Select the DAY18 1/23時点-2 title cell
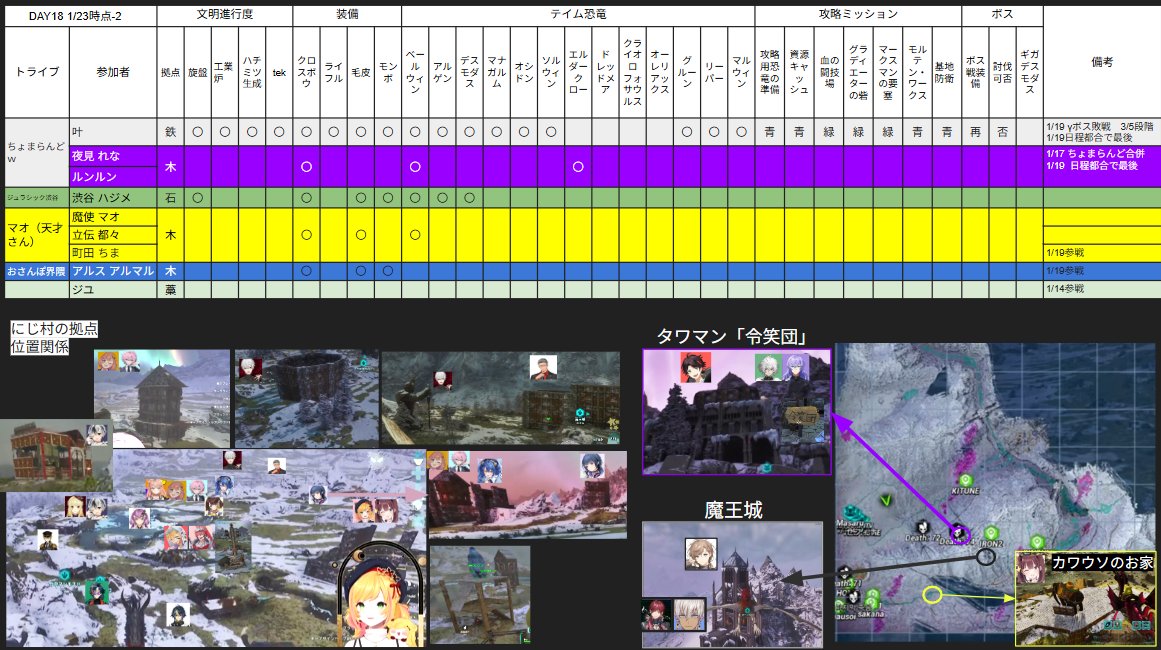This screenshot has width=1161, height=650. [81, 16]
